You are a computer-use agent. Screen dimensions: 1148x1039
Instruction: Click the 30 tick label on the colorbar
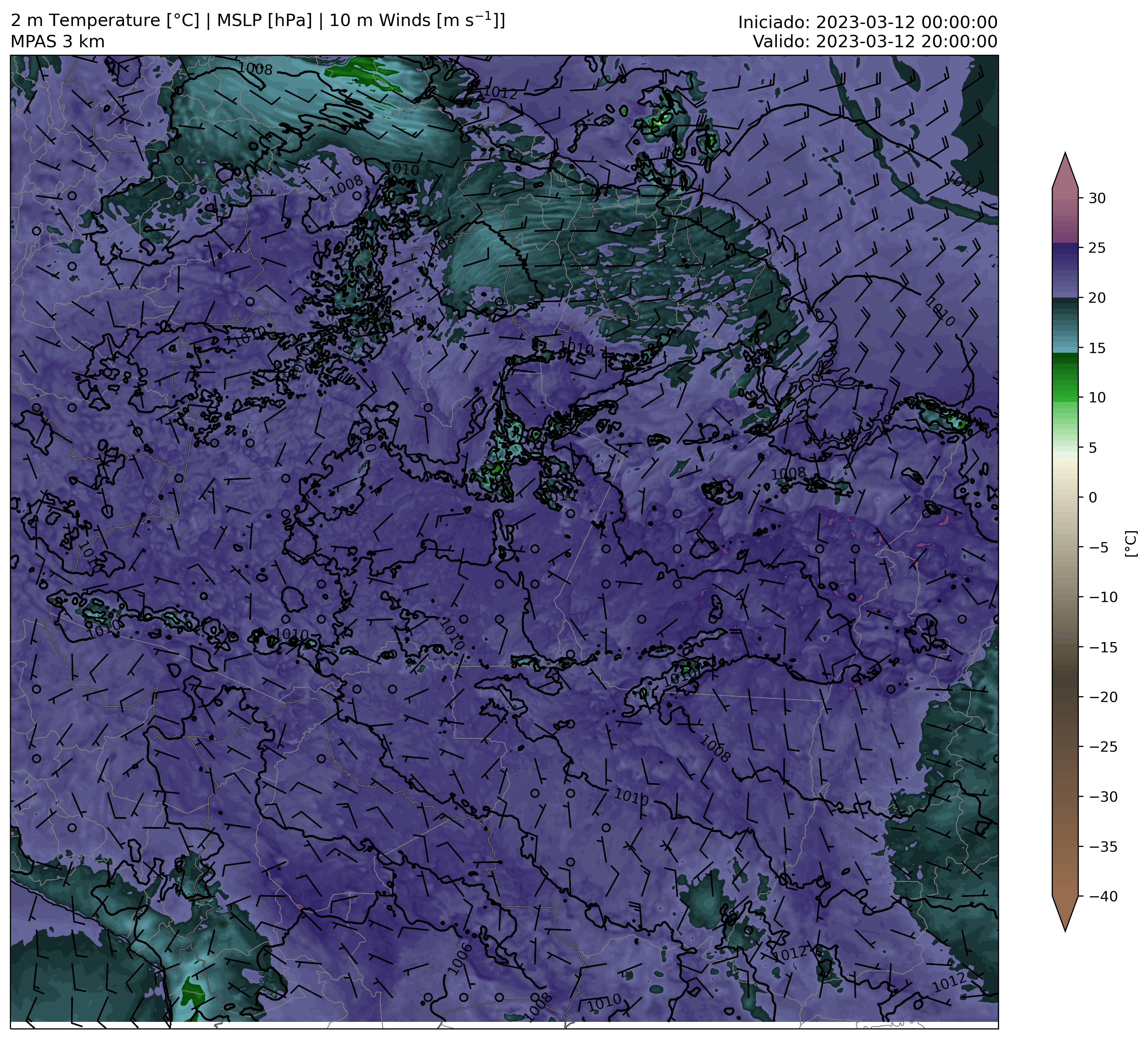pos(1097,198)
